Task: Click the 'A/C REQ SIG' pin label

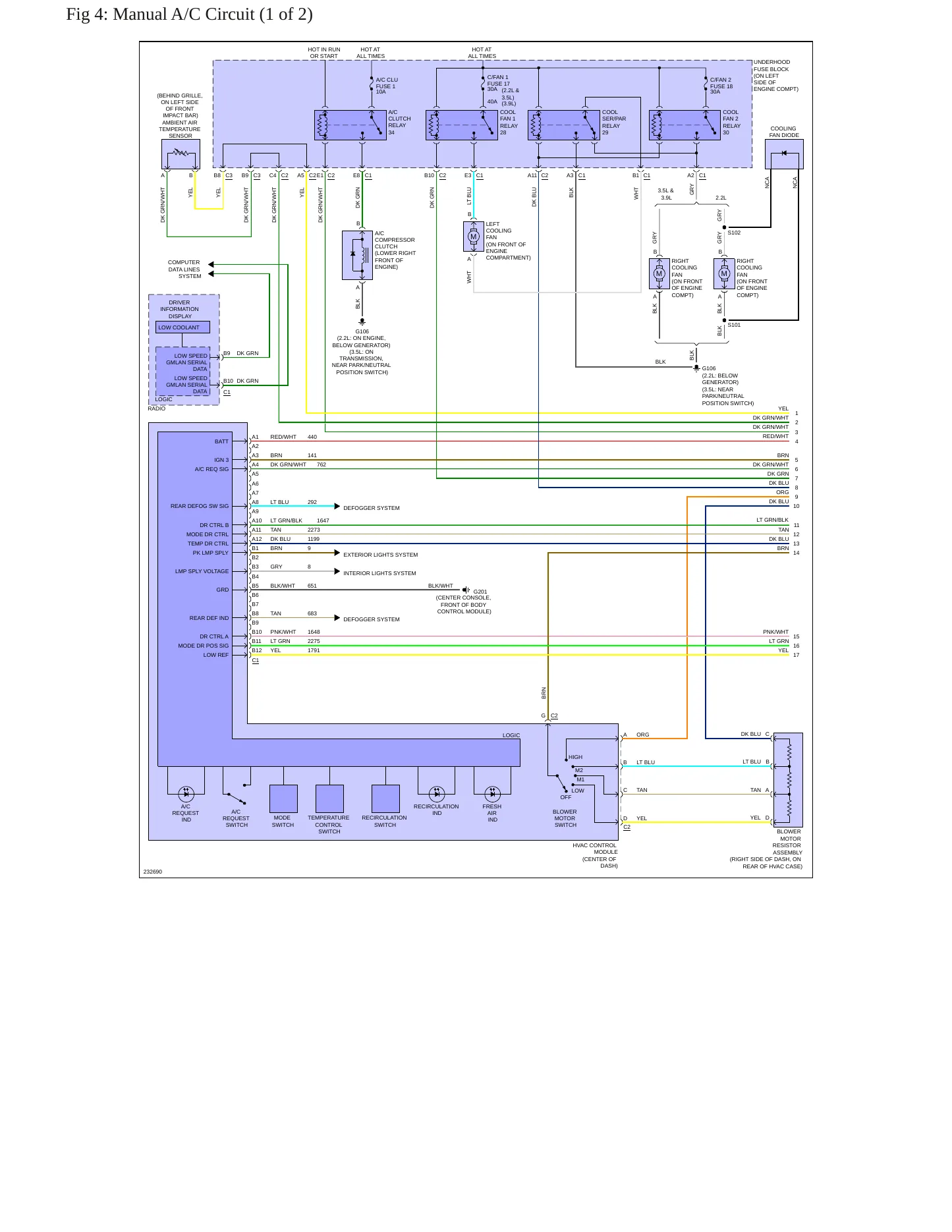Action: (211, 469)
